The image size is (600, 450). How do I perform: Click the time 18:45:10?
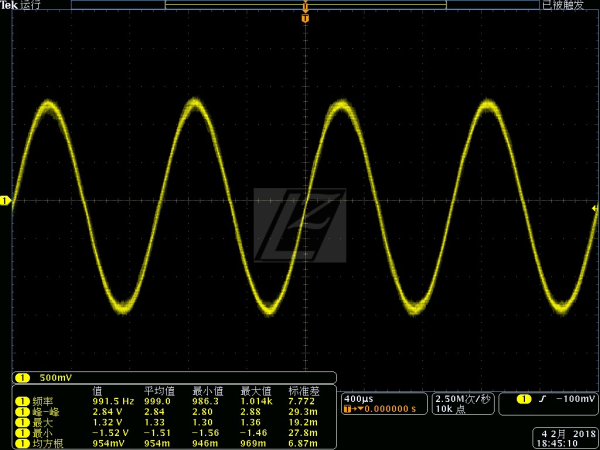tap(556, 443)
